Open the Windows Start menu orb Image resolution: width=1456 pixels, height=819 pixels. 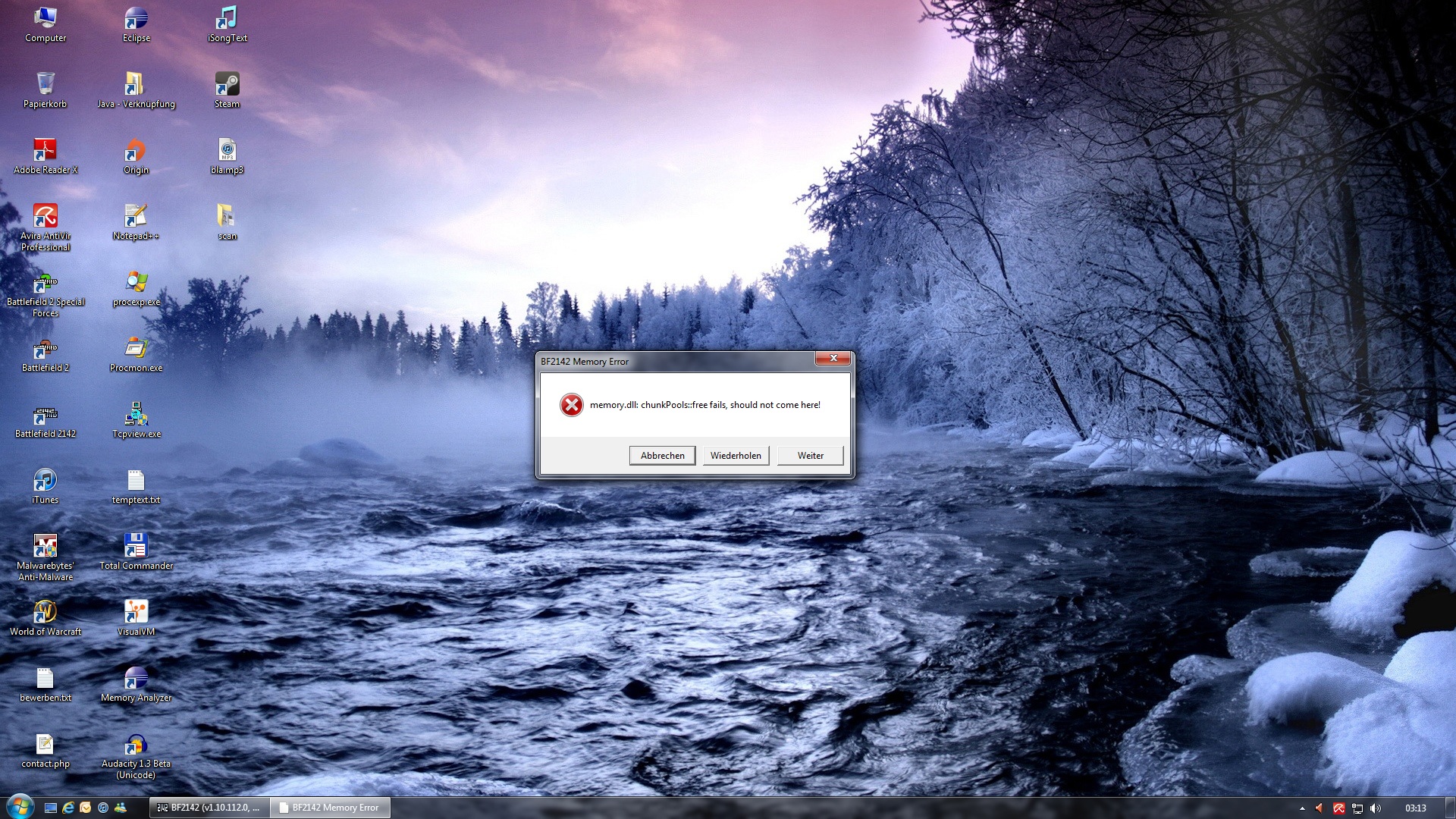(x=18, y=807)
